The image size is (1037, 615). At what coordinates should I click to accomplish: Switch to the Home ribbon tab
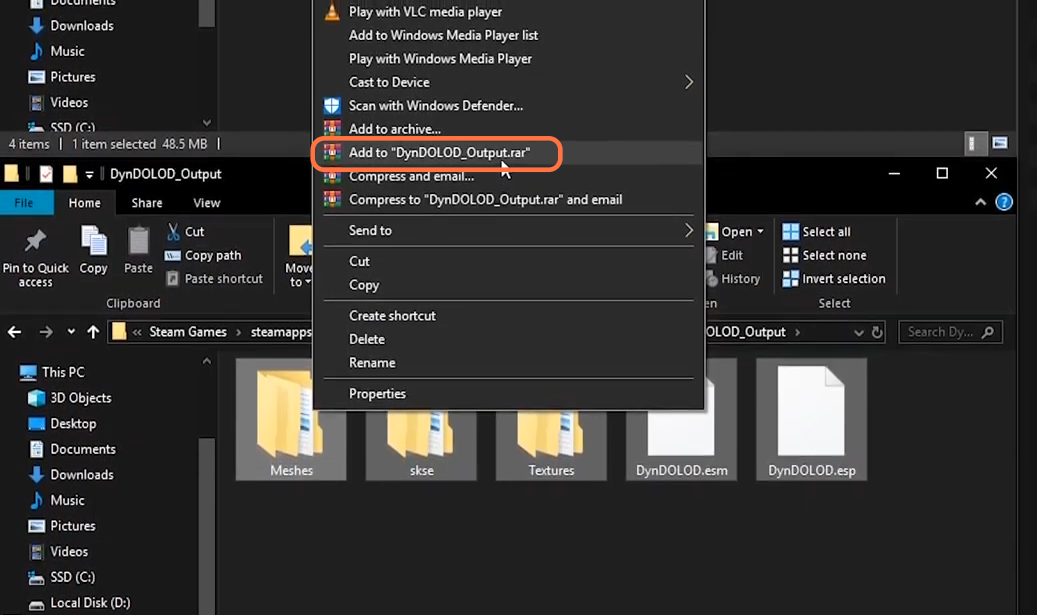coord(85,203)
